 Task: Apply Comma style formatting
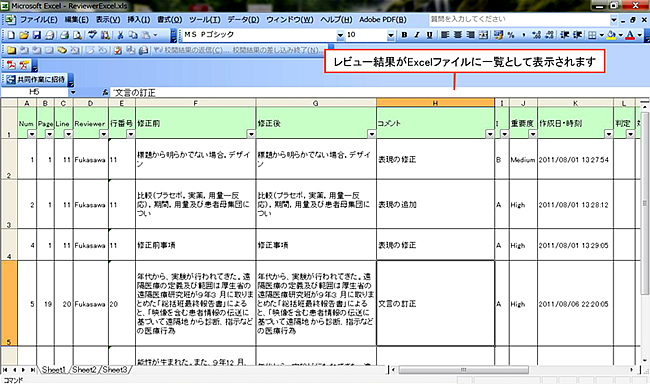click(x=524, y=35)
